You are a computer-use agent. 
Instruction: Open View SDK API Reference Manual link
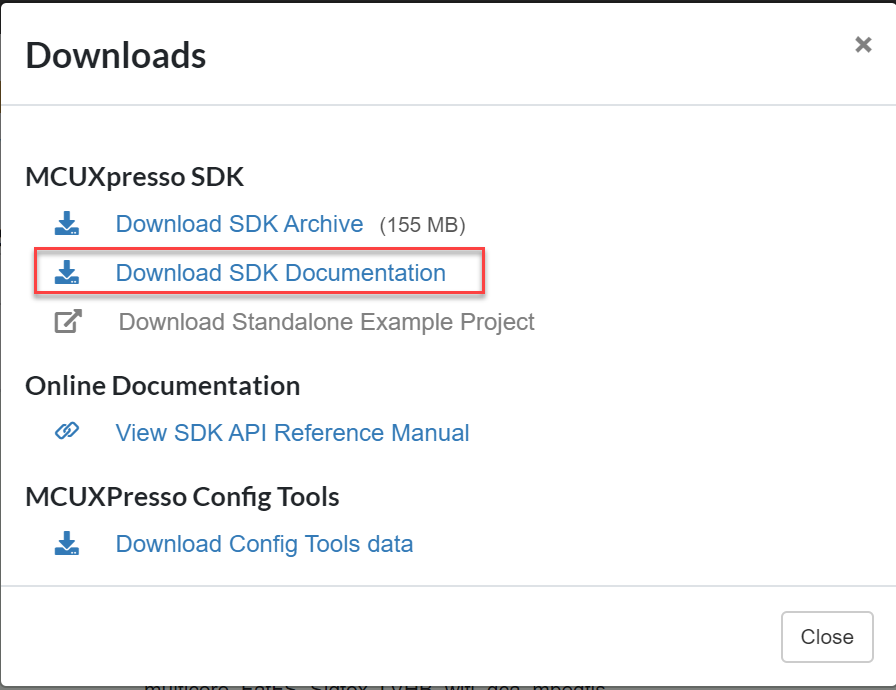(292, 433)
